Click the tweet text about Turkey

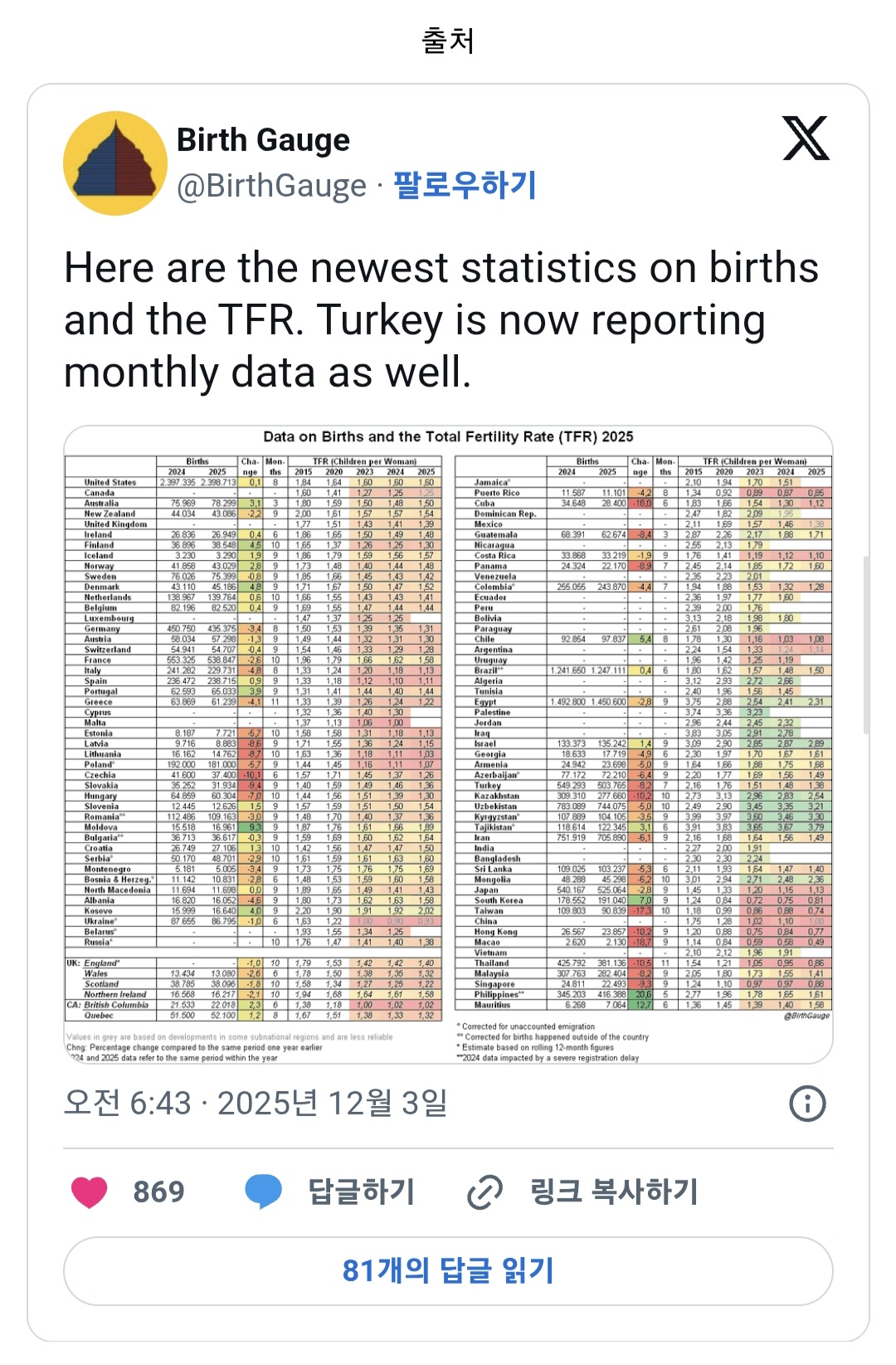[441, 320]
